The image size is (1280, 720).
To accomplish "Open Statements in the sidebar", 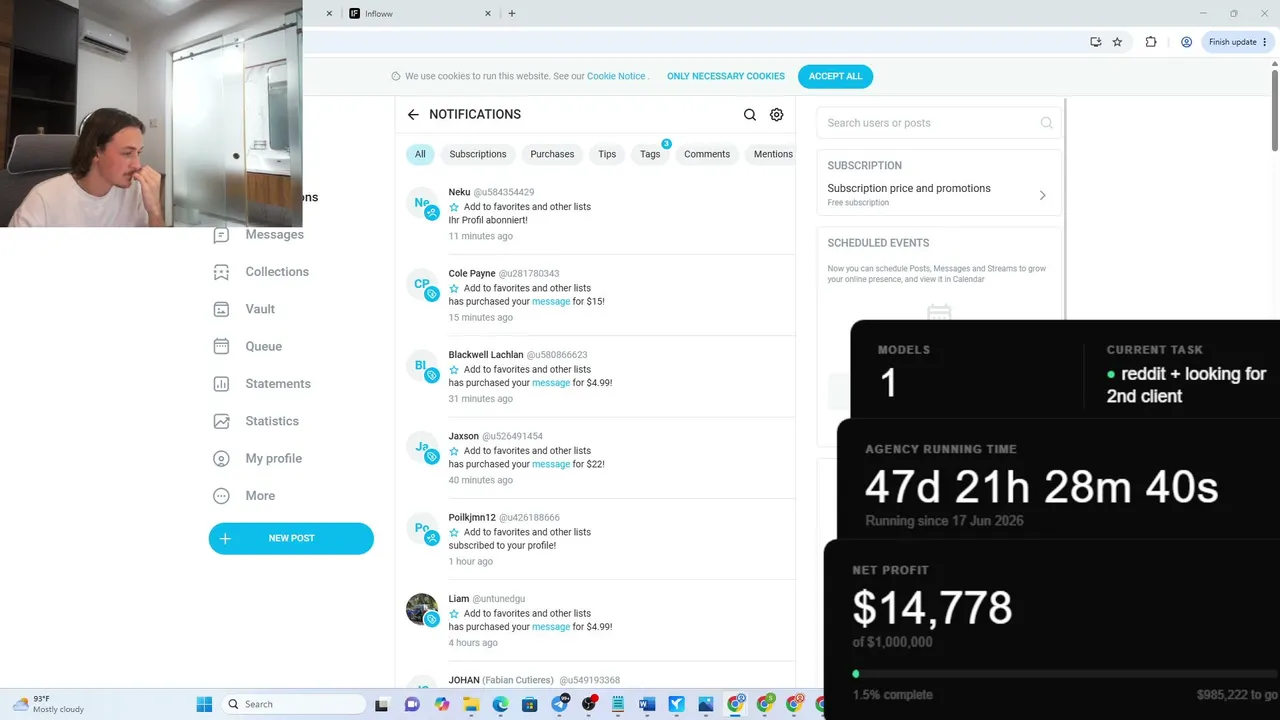I will tap(262, 384).
